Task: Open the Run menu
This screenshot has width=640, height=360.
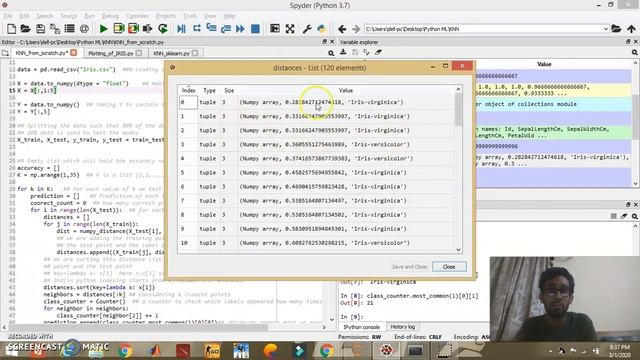Action: click(x=90, y=16)
